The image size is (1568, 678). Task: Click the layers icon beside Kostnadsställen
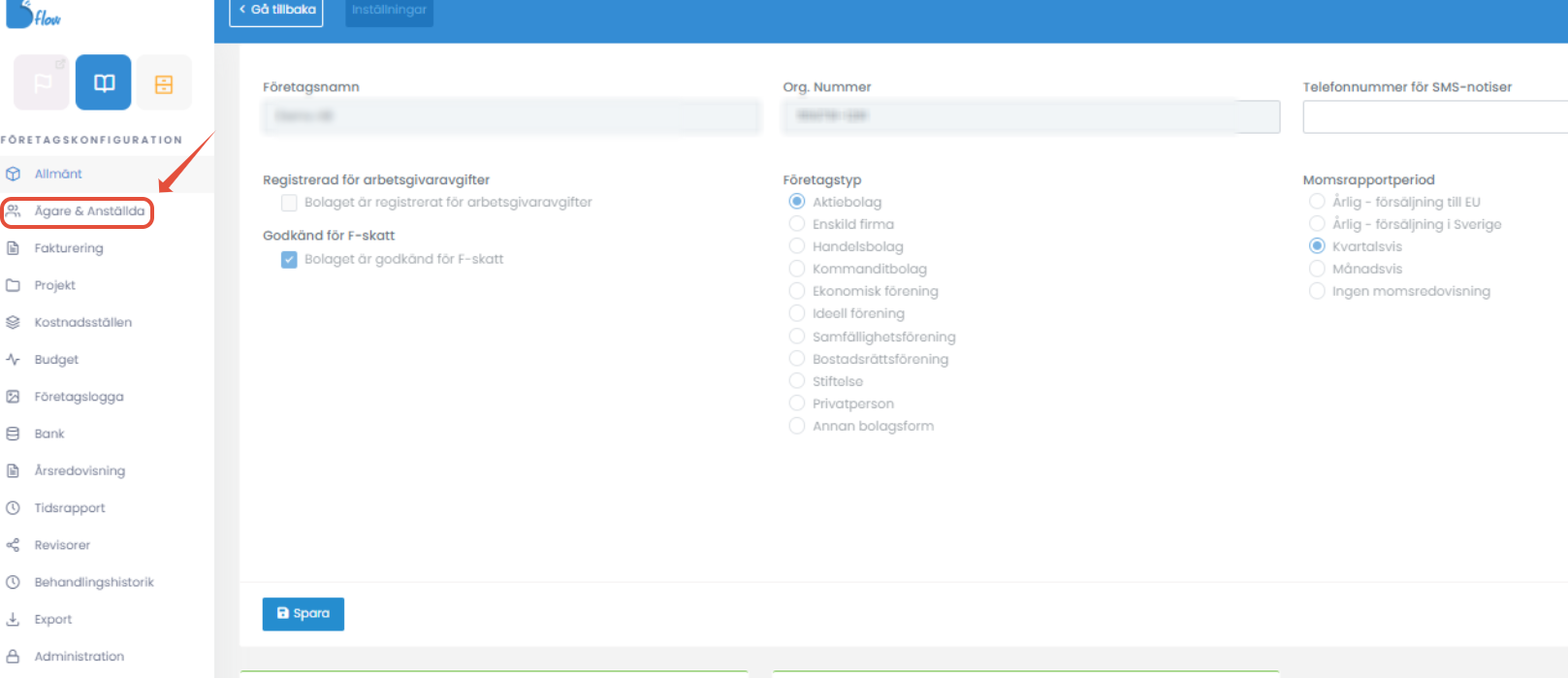tap(14, 322)
